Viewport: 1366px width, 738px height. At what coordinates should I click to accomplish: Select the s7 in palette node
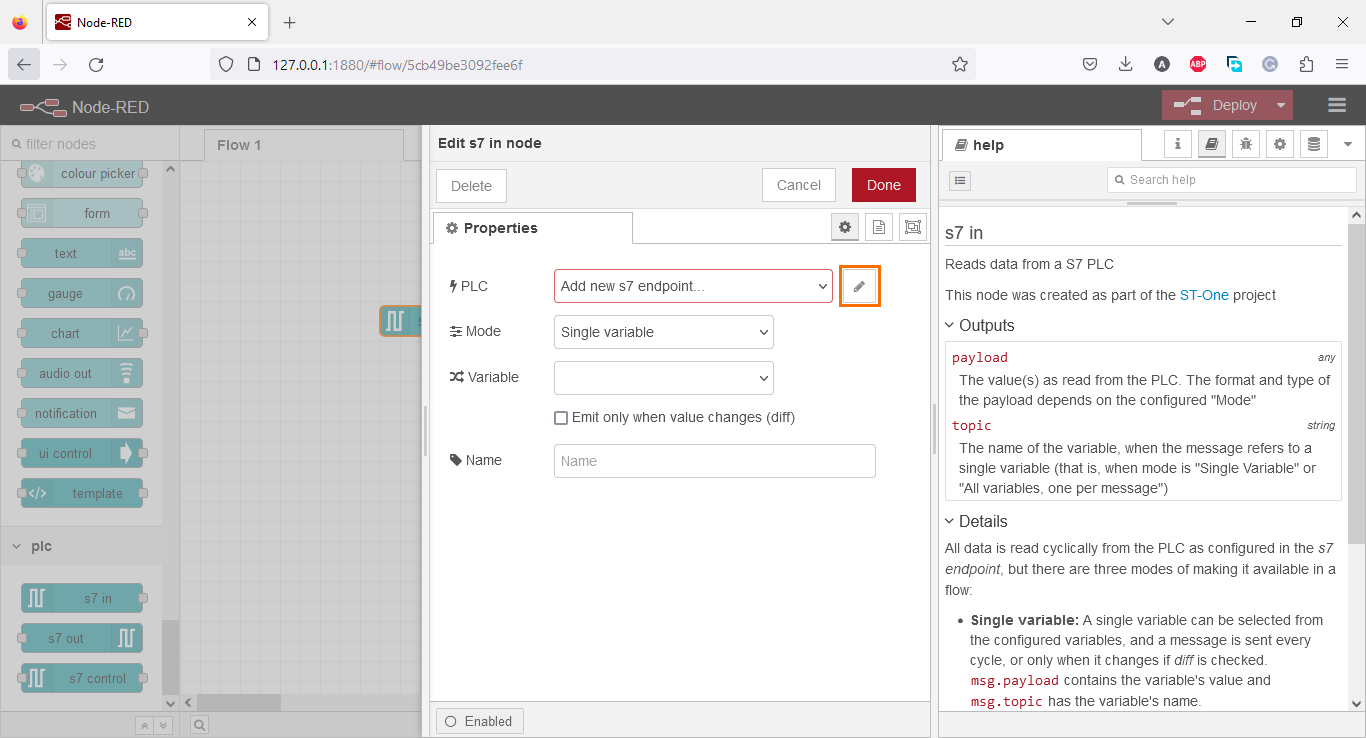82,598
